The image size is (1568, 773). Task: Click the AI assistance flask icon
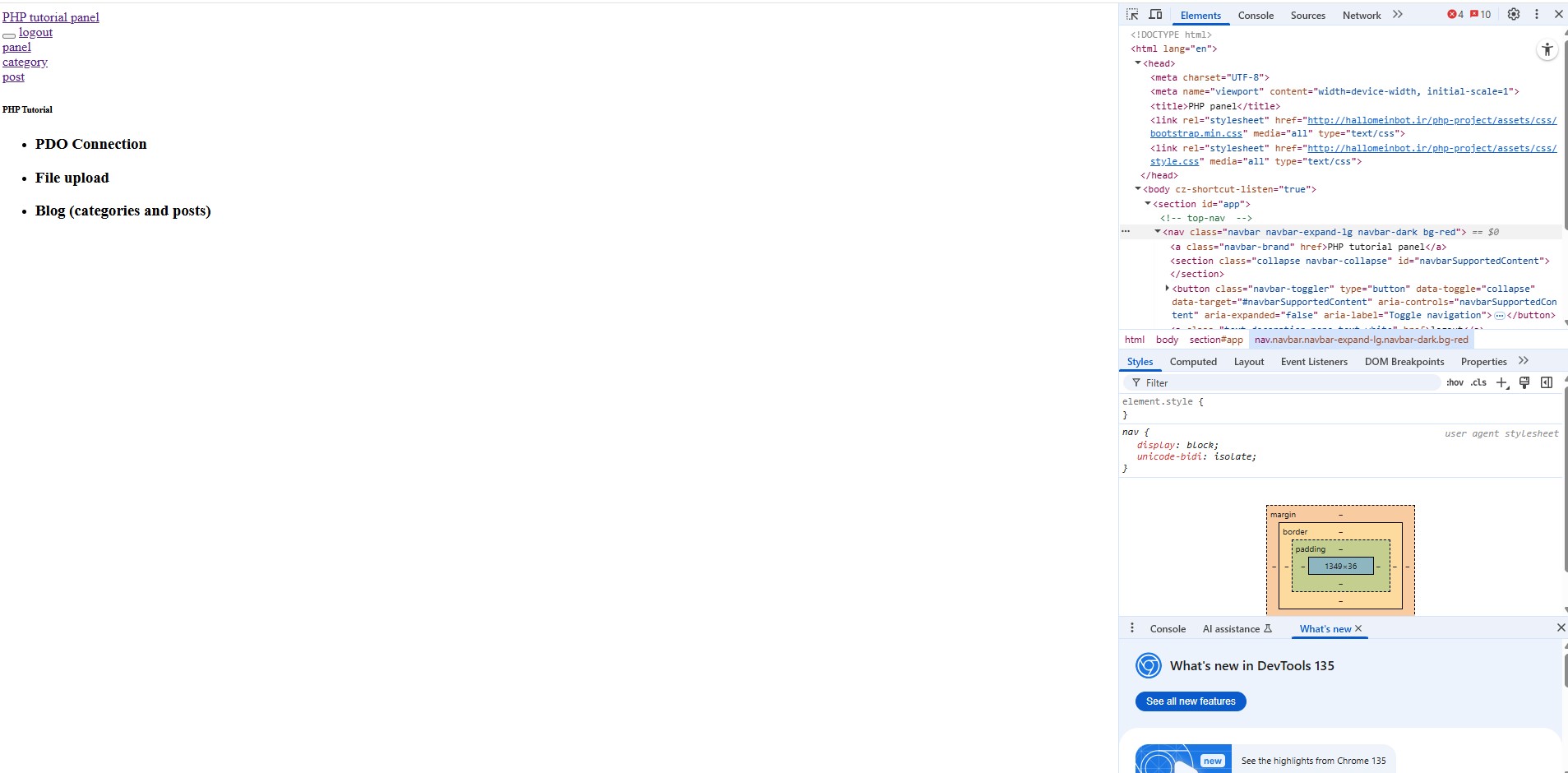click(x=1268, y=628)
